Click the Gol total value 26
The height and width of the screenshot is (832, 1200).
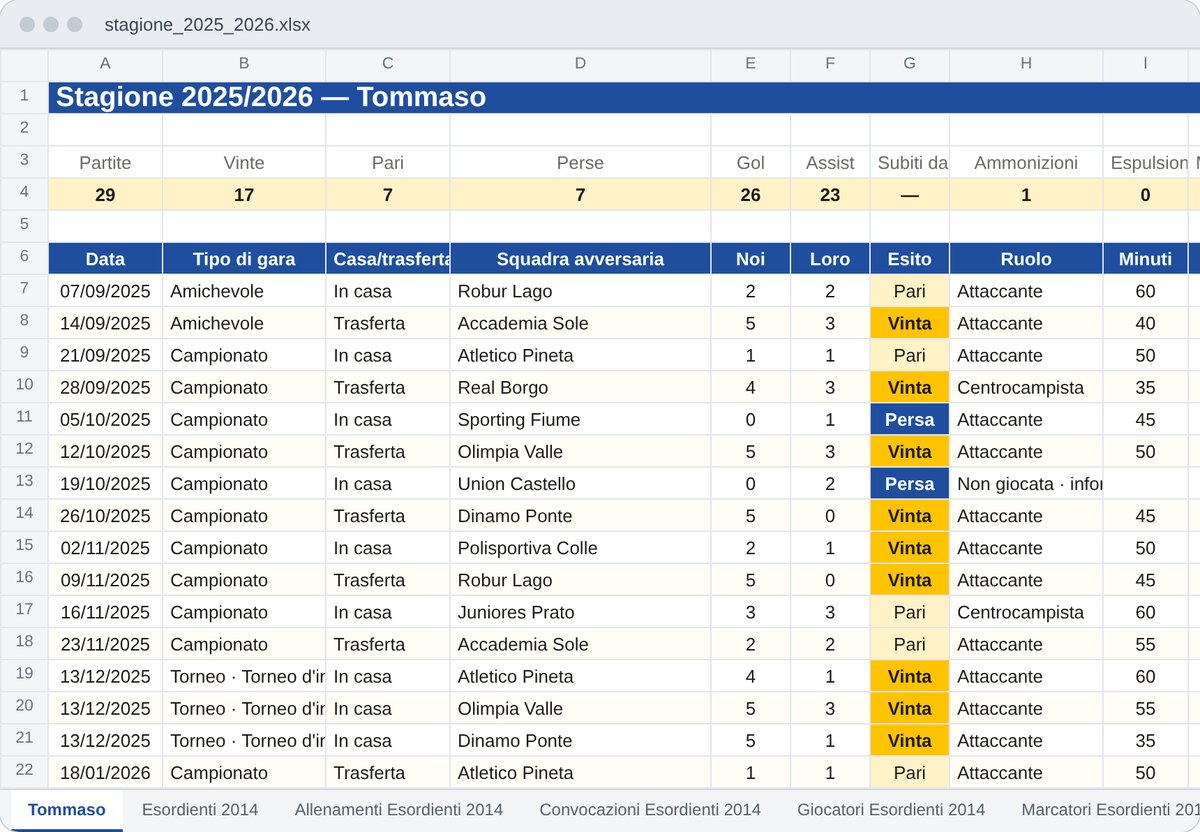(750, 195)
